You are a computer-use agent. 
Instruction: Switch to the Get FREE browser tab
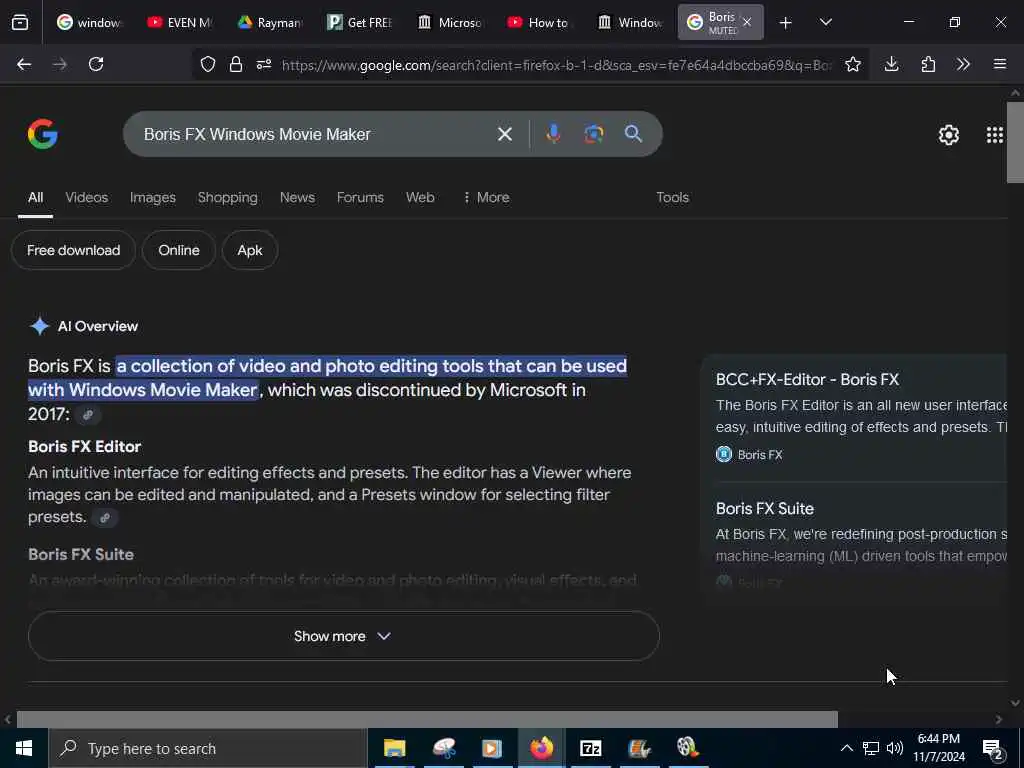coord(359,23)
